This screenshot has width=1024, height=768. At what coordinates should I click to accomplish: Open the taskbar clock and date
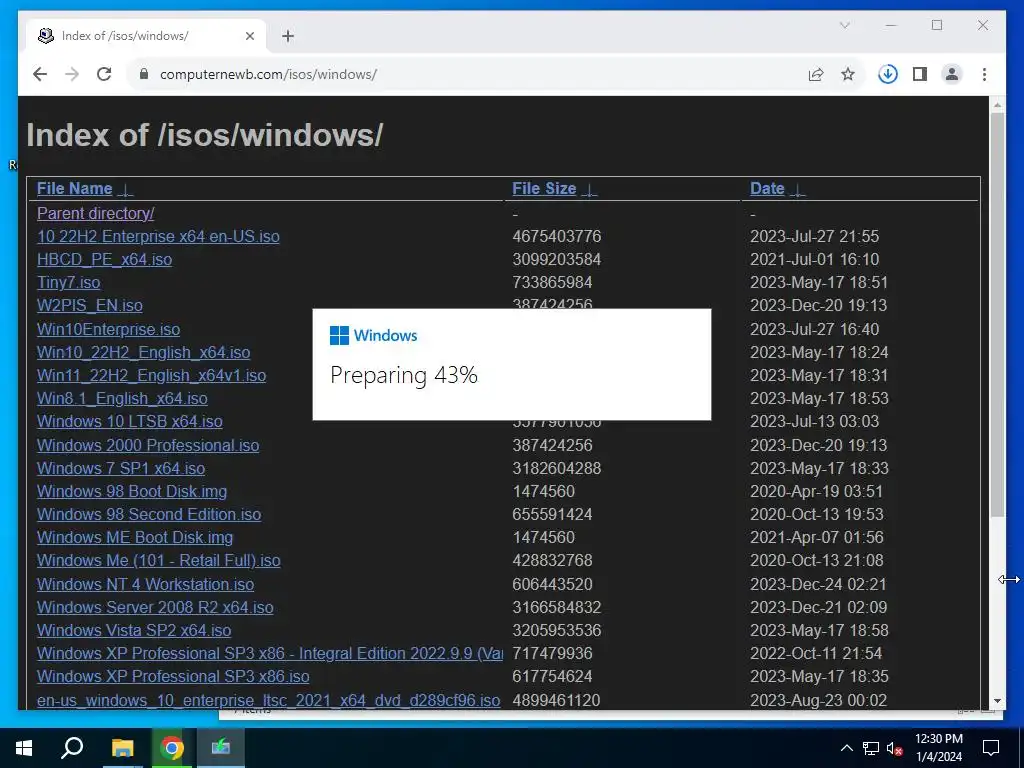938,748
